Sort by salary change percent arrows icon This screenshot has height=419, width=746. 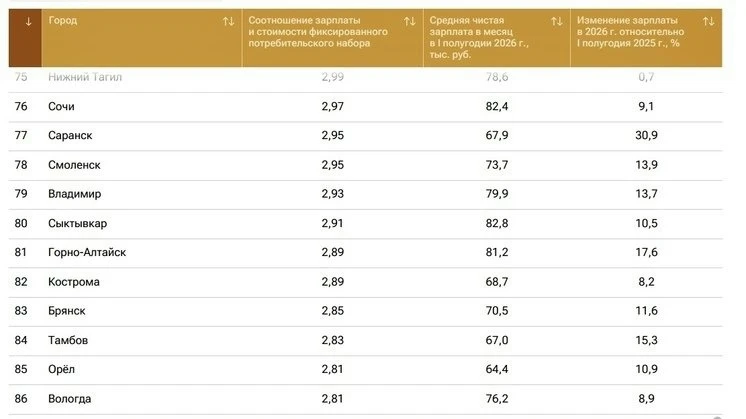click(708, 21)
